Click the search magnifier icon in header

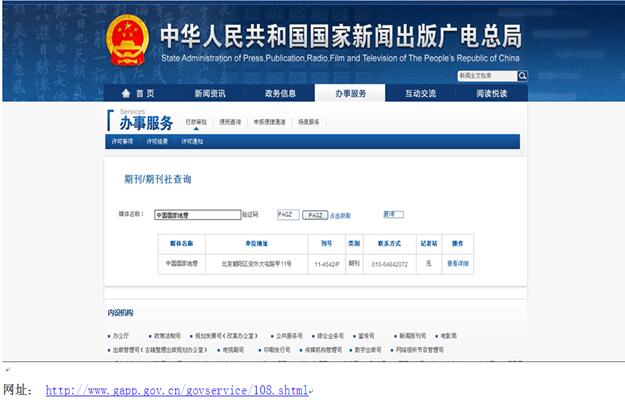[522, 76]
